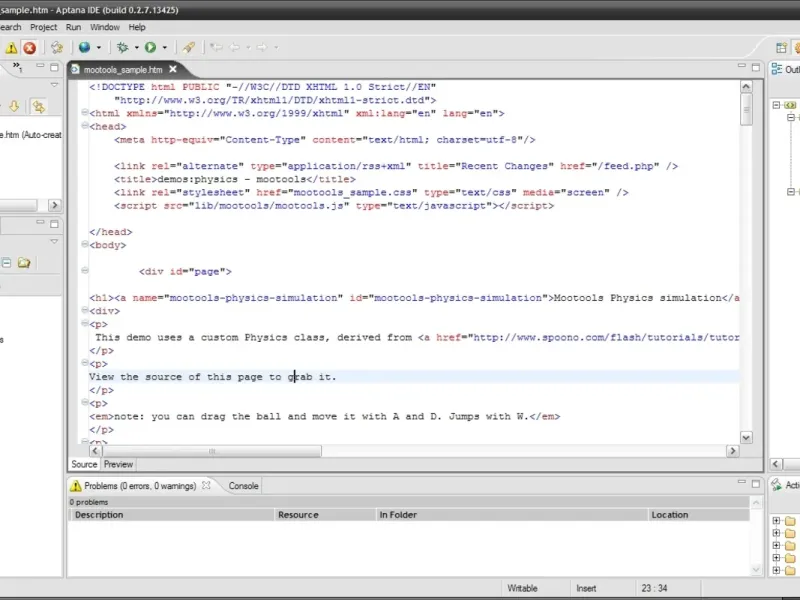Image resolution: width=800 pixels, height=600 pixels.
Task: Click the editor vertical scrollbar down arrow
Action: pos(746,437)
